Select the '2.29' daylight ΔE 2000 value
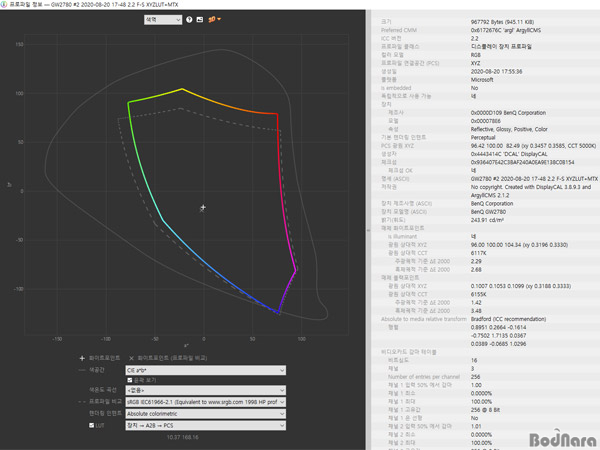 coord(476,261)
